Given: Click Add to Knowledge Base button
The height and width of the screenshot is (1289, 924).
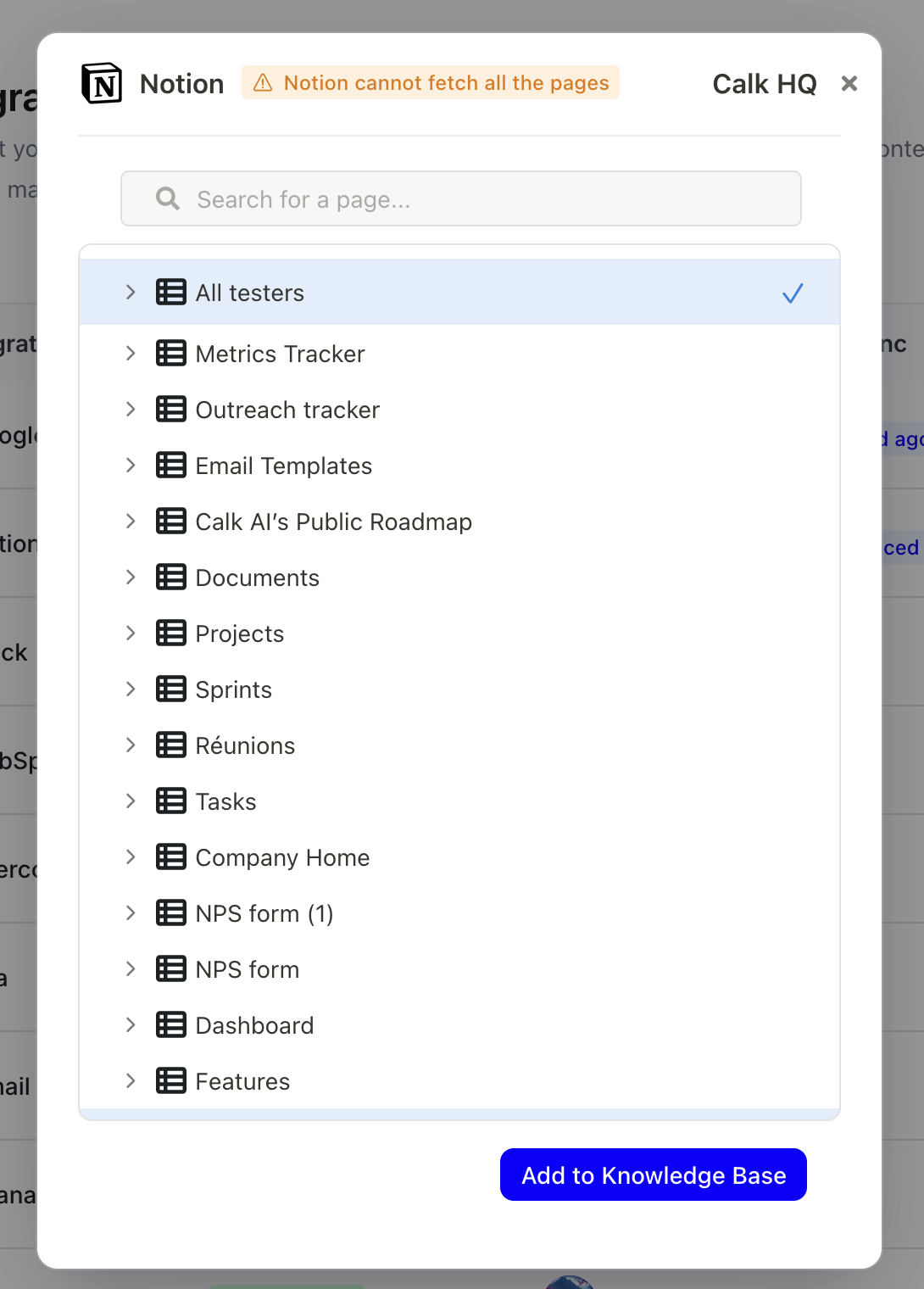Looking at the screenshot, I should (x=653, y=1175).
